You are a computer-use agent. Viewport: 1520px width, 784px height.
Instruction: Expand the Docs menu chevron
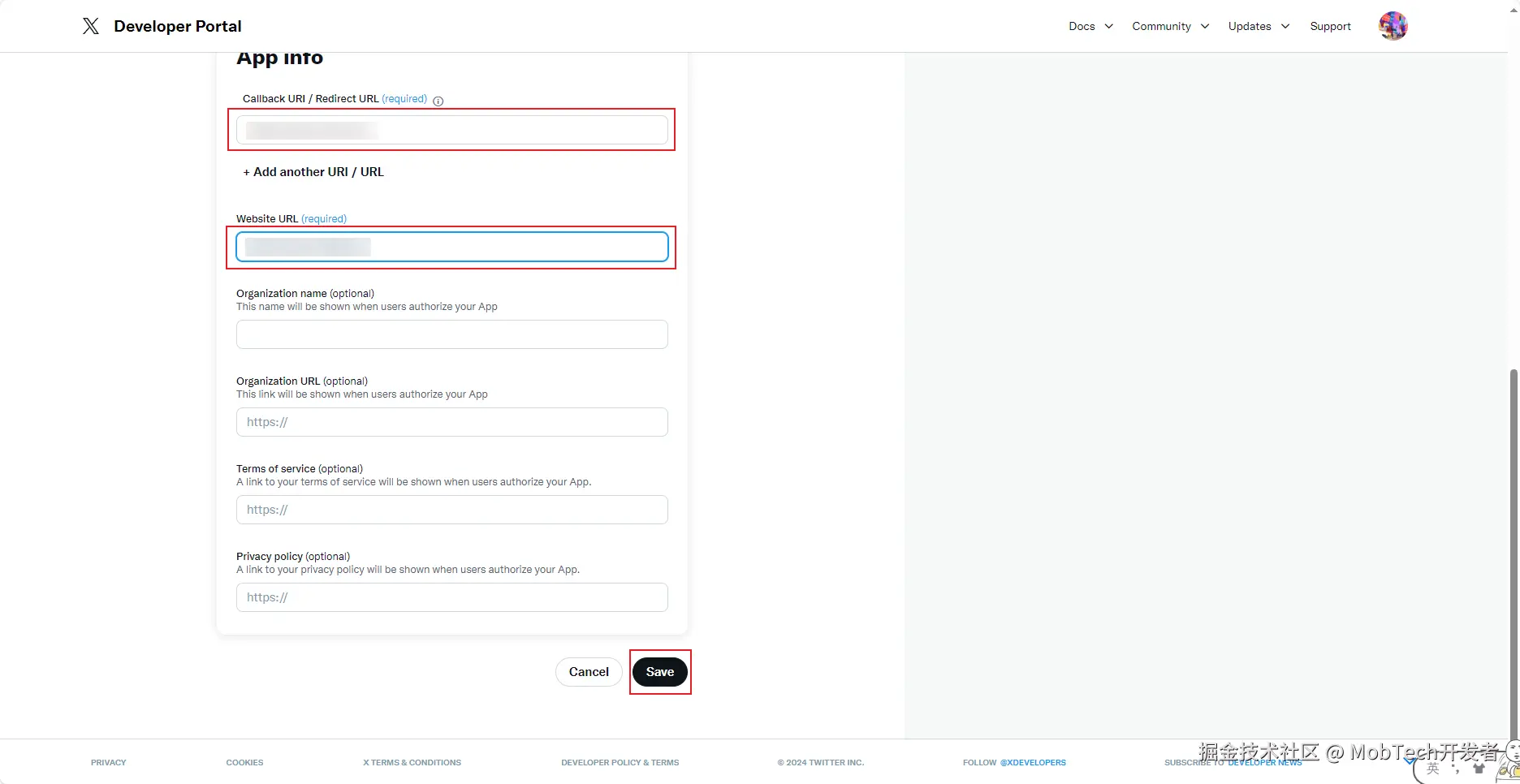[1109, 26]
